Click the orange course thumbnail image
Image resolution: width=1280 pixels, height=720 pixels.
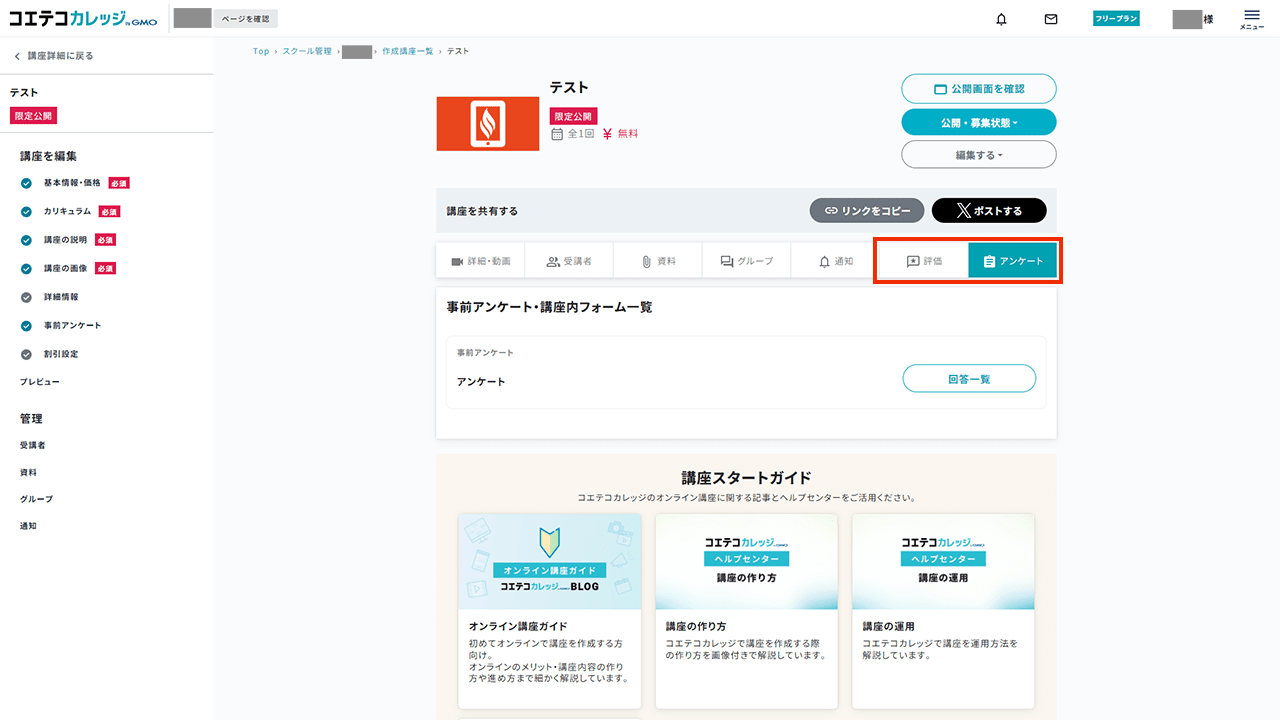point(487,123)
